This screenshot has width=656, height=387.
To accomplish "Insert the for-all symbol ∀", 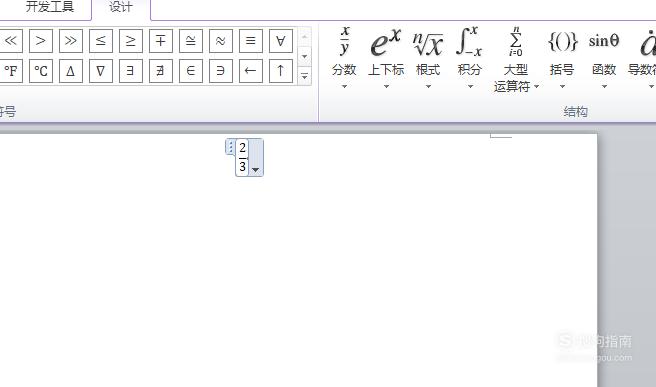I will pos(281,41).
